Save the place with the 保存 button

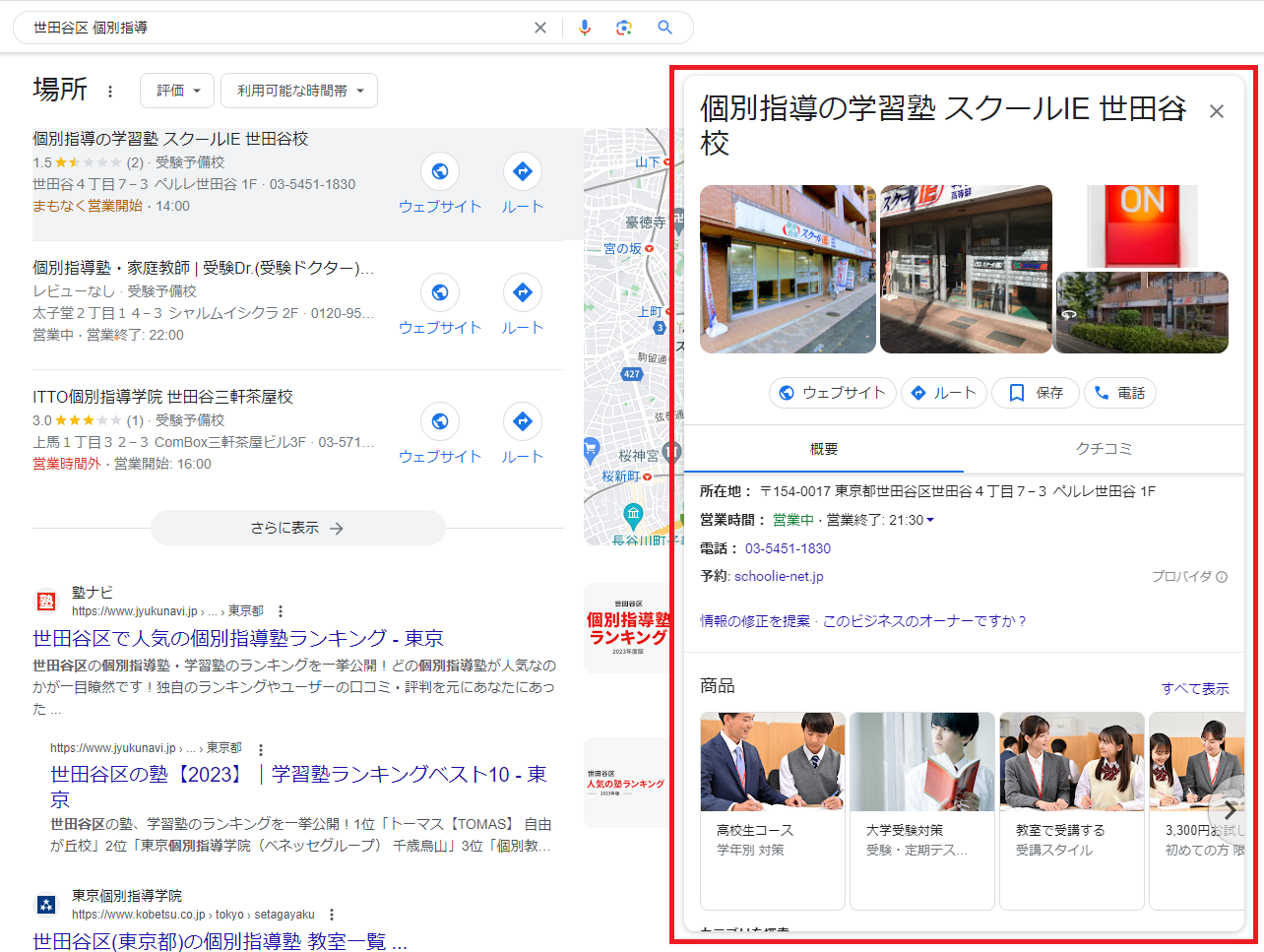[1036, 393]
